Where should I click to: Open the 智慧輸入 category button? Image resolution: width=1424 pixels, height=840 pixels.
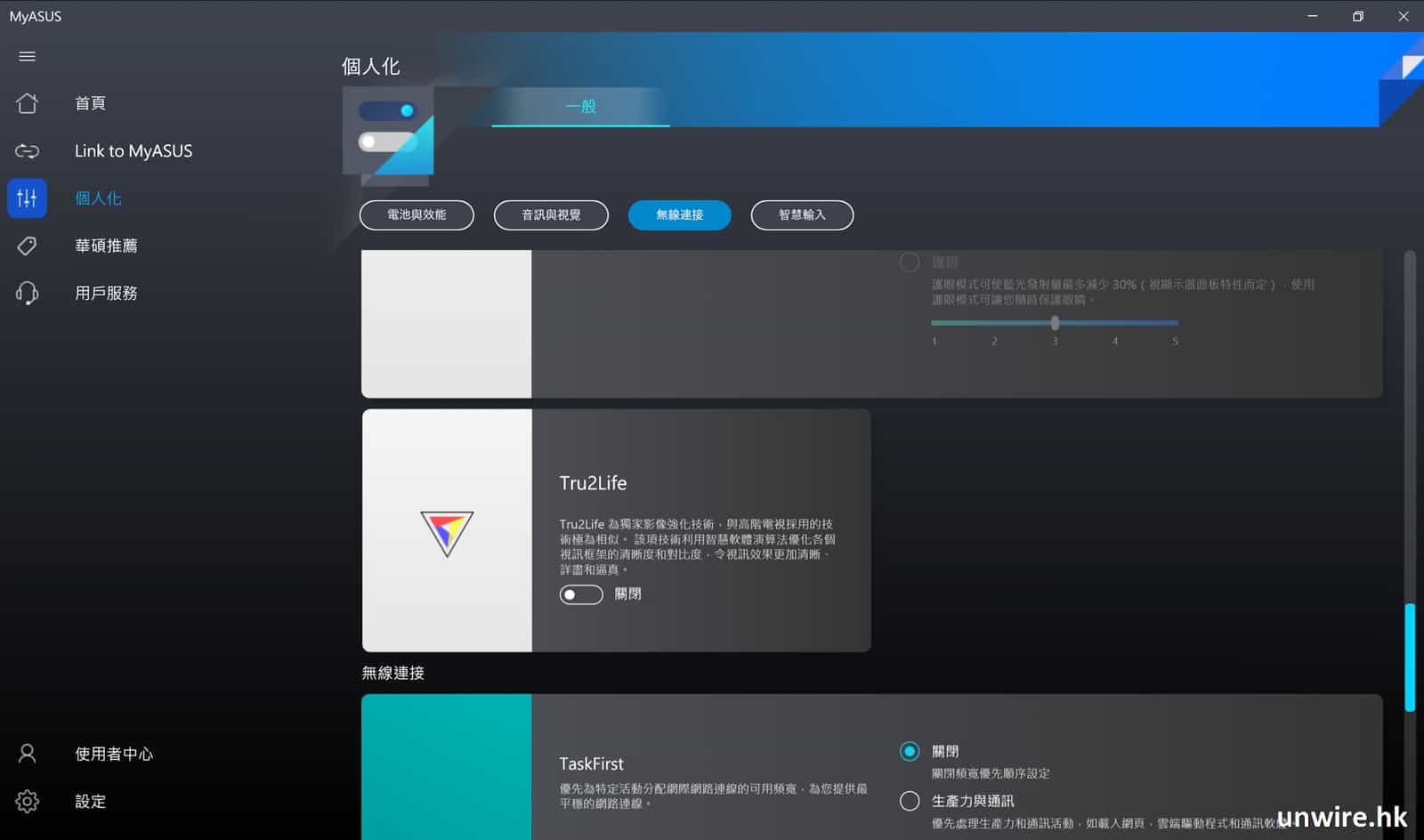pos(802,214)
